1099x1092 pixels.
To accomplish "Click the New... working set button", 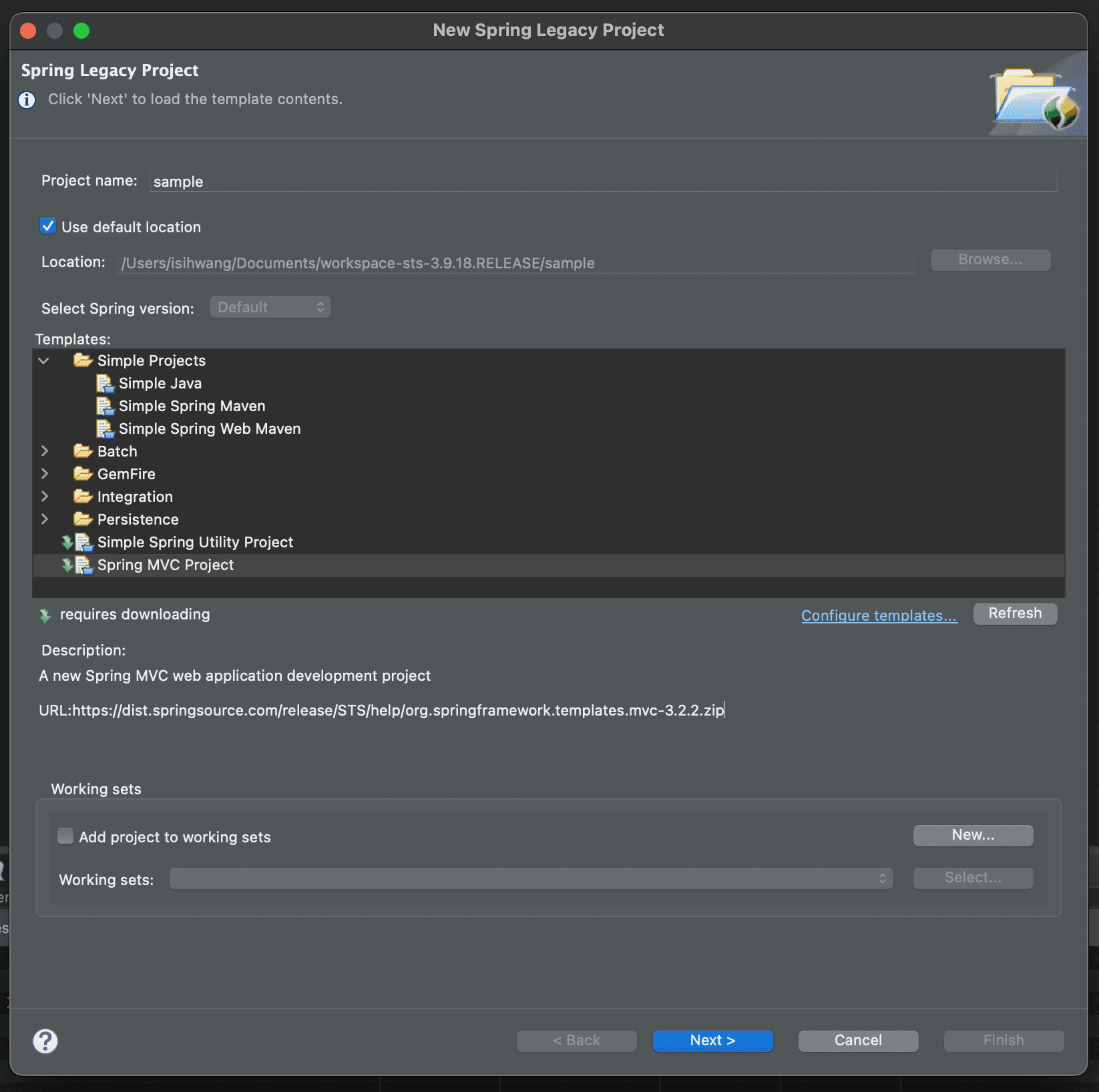I will pyautogui.click(x=973, y=835).
